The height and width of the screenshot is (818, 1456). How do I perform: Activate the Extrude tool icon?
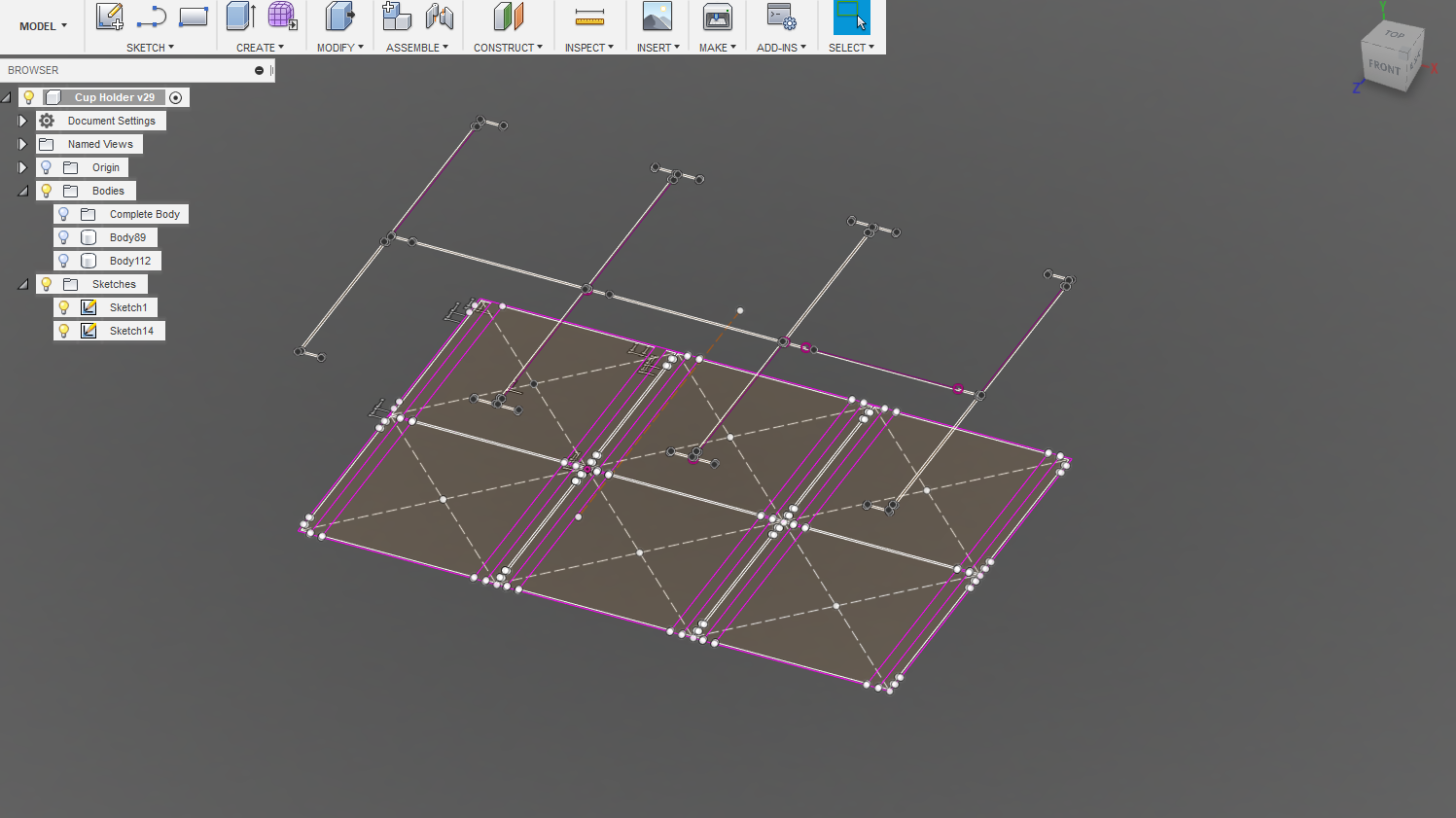pyautogui.click(x=240, y=17)
